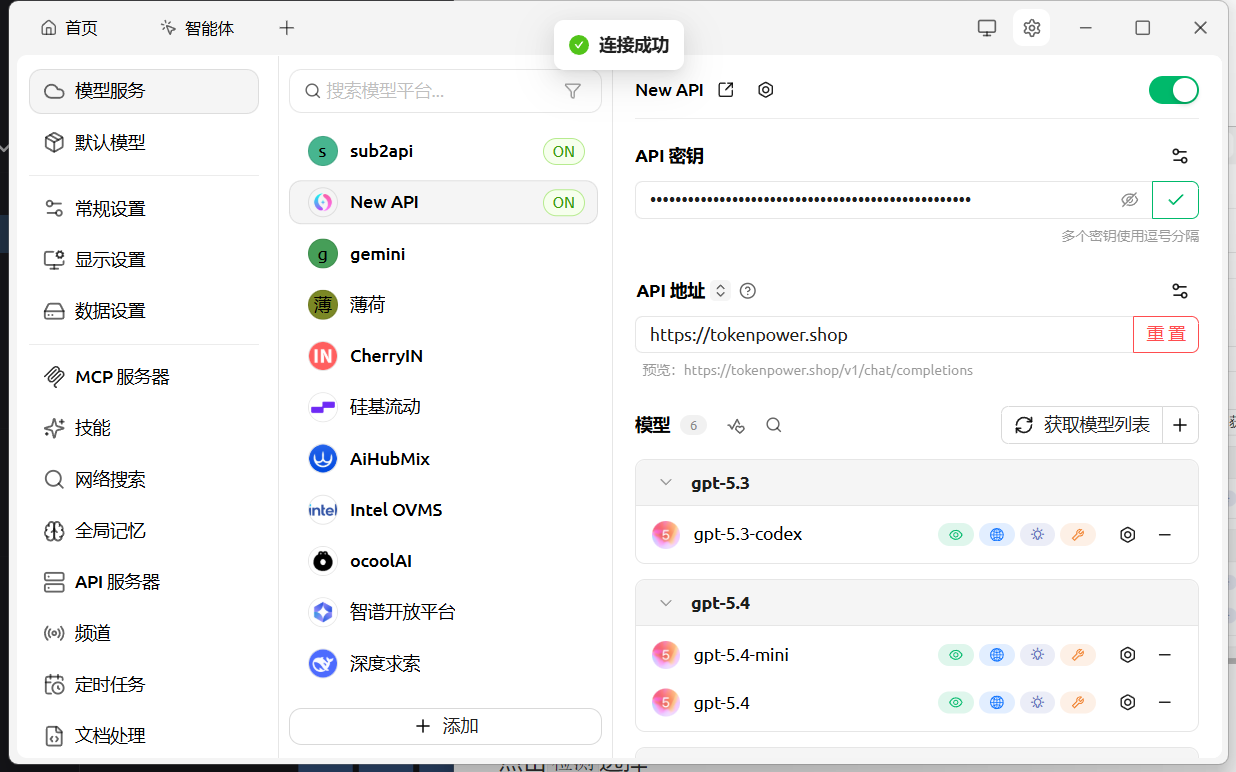Open settings for gpt-5.4-mini model

coord(1128,655)
